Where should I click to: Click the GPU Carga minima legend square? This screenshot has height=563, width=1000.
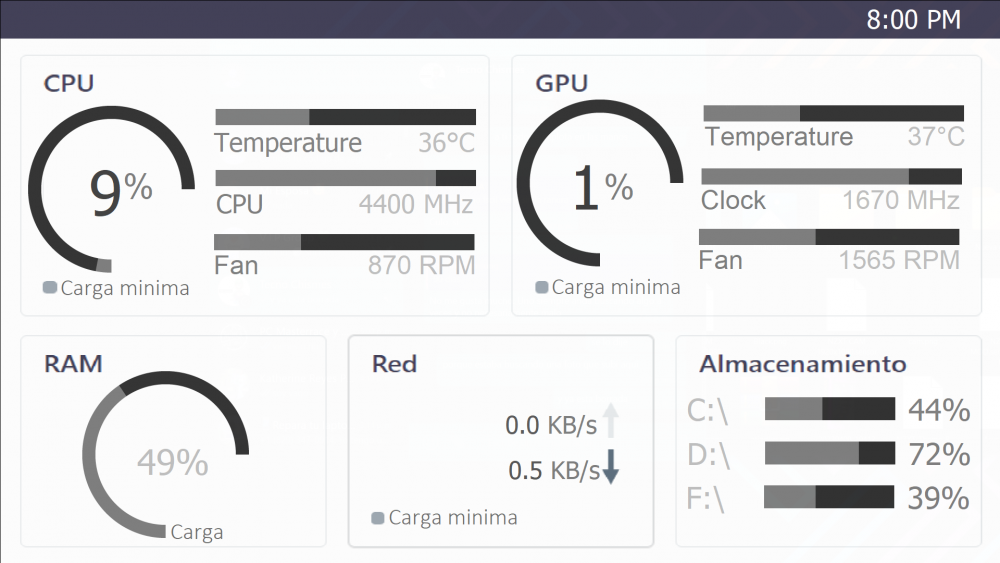542,288
